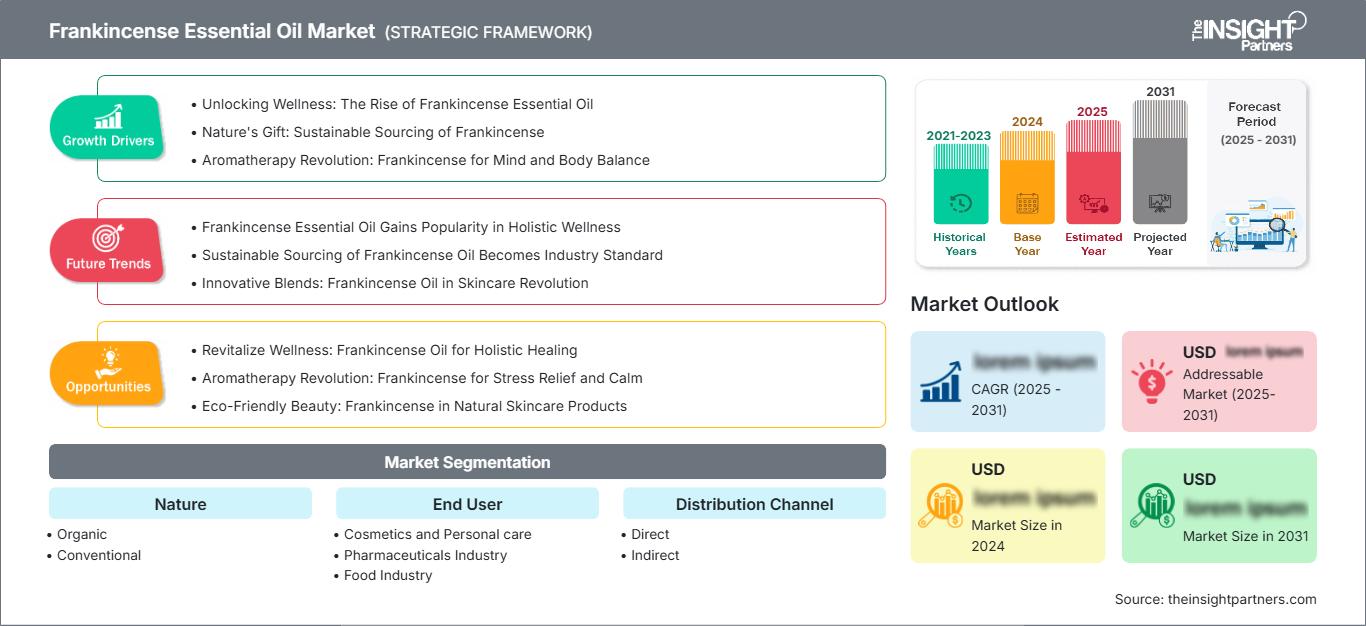Click the CAGR growth chart icon
1366x626 pixels.
(939, 380)
